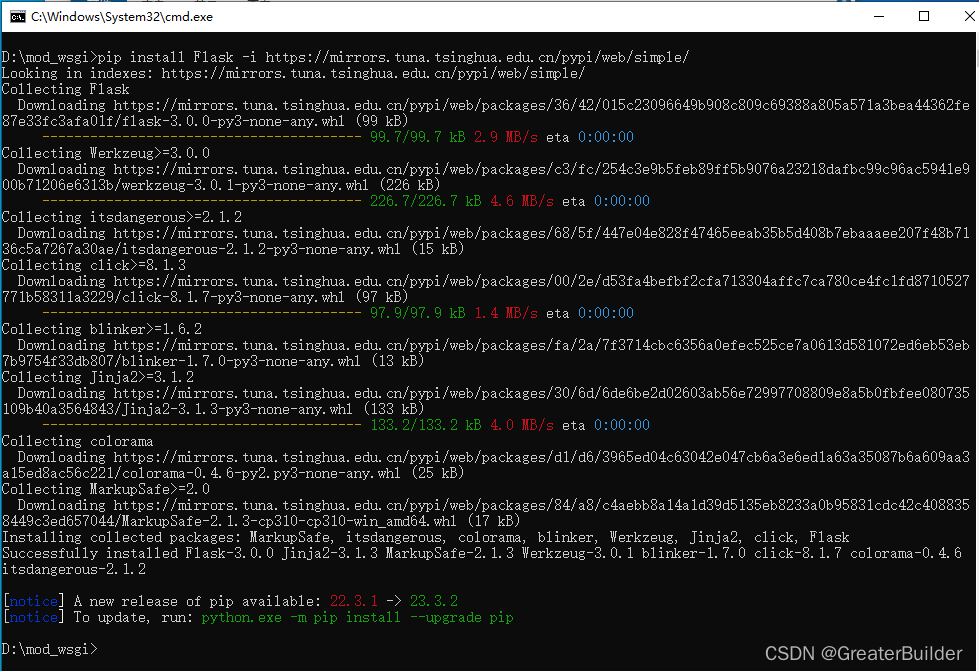Click the Successfully installed Flask-3.0.0 line

(480, 553)
